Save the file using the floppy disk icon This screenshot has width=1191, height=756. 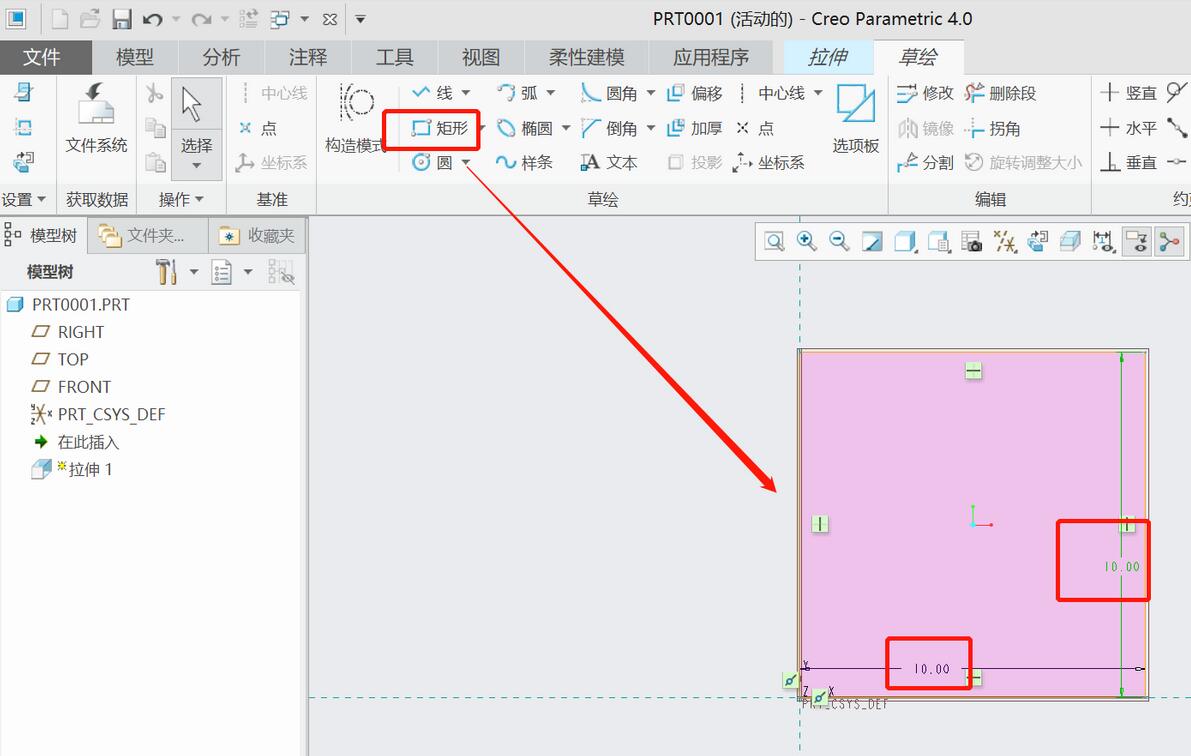(121, 19)
